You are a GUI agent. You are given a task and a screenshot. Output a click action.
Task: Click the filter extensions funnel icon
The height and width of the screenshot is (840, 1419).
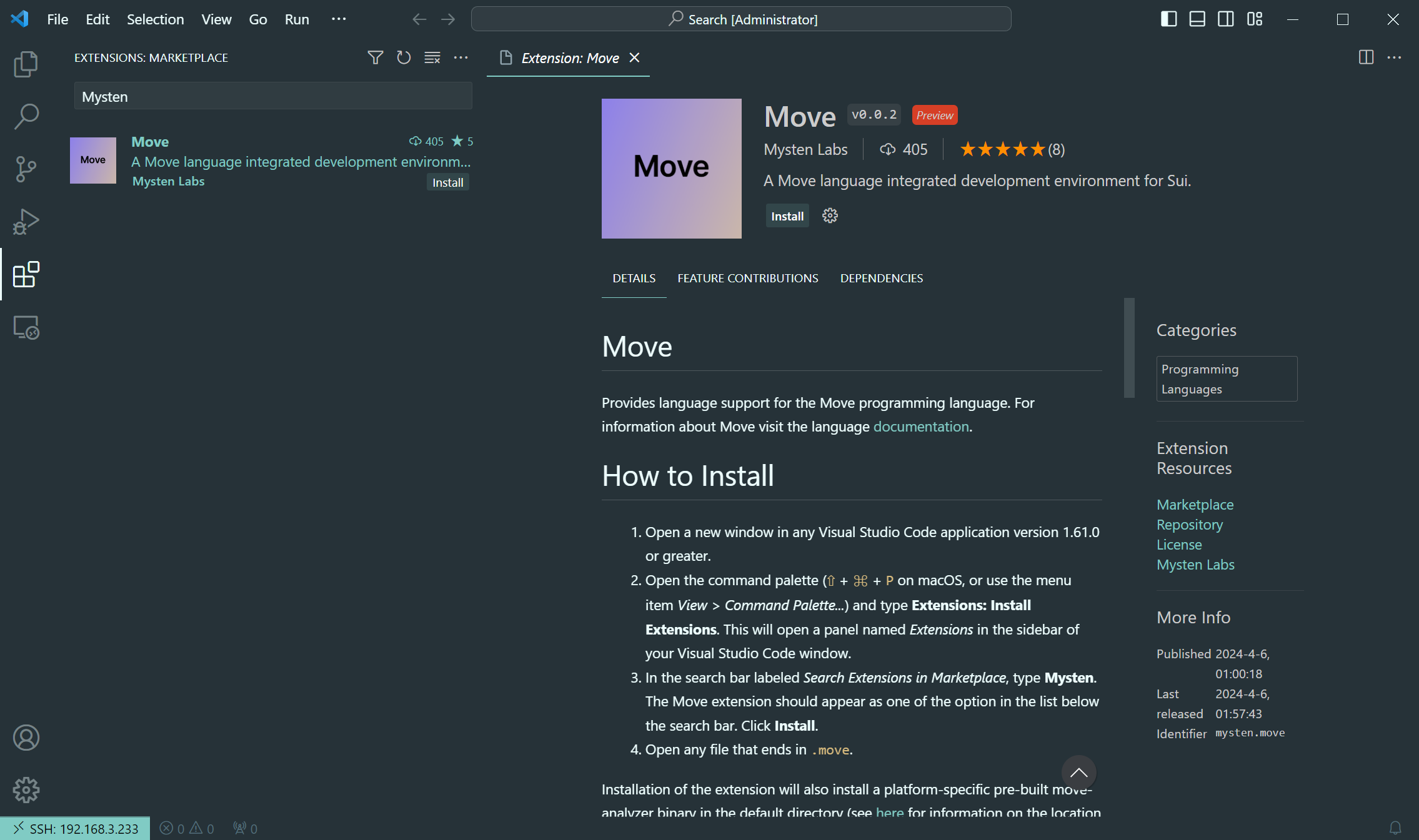pyautogui.click(x=375, y=57)
